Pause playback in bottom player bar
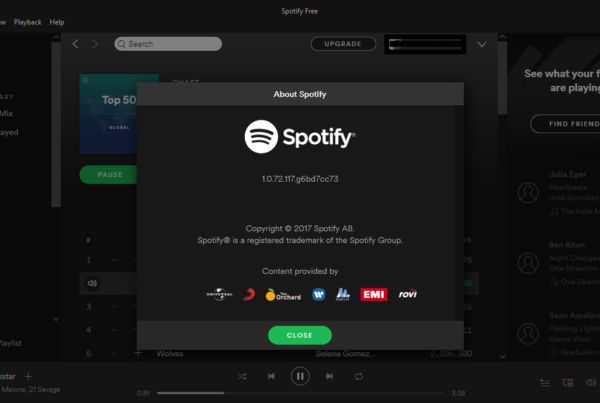 [300, 376]
